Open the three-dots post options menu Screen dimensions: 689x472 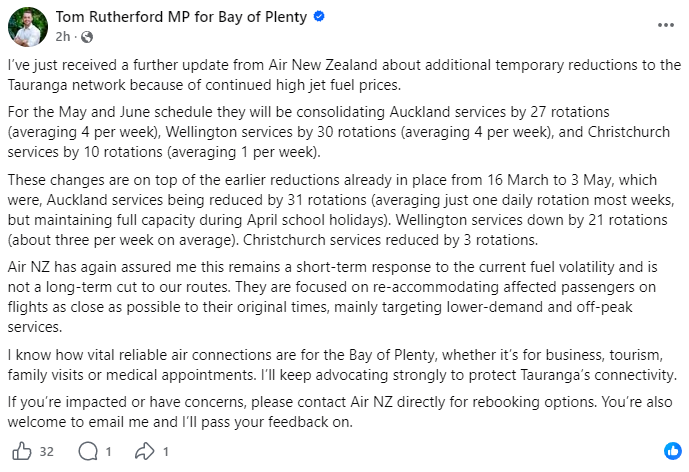[x=666, y=24]
